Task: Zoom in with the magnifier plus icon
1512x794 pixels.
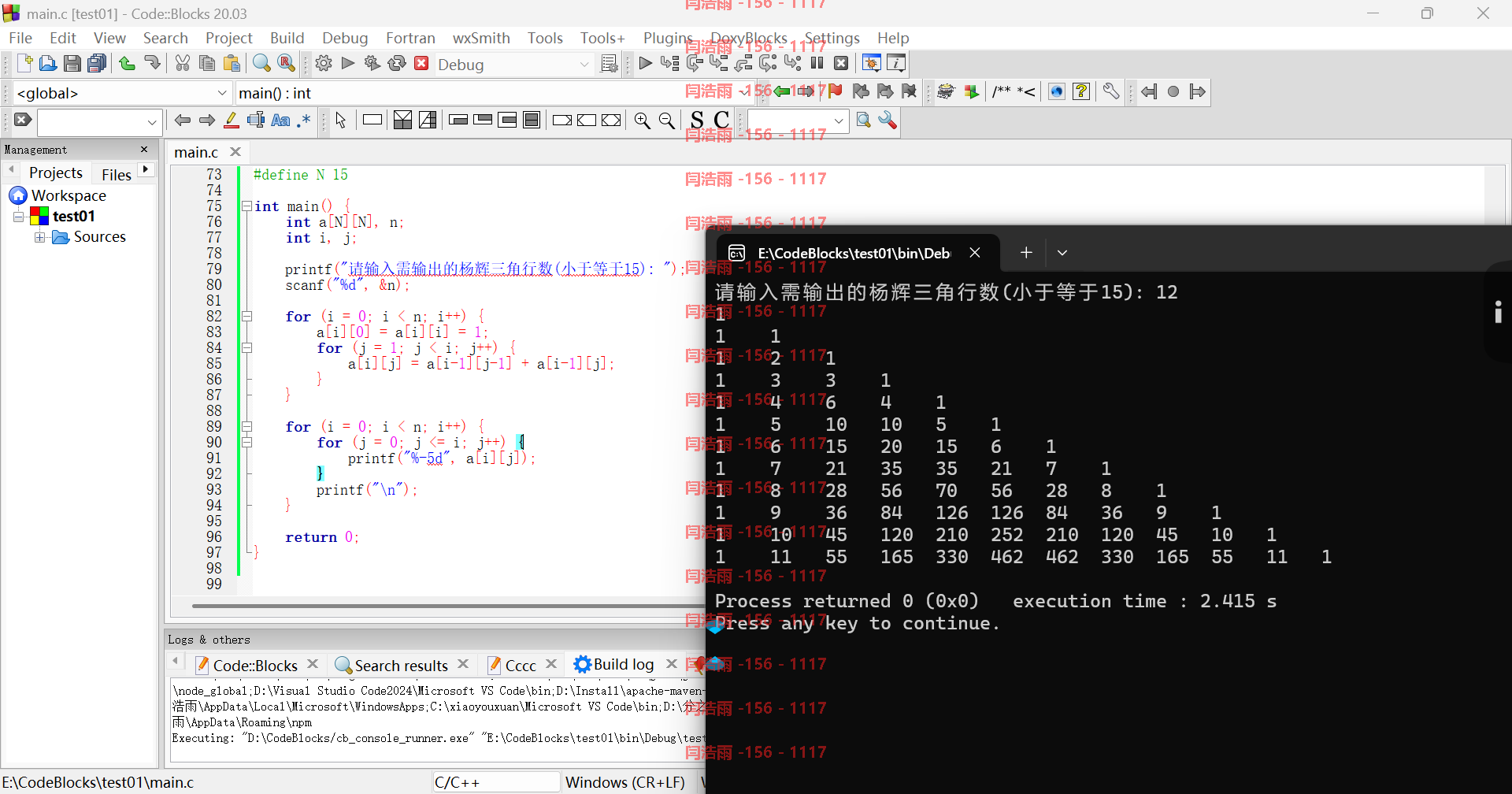Action: [x=643, y=121]
